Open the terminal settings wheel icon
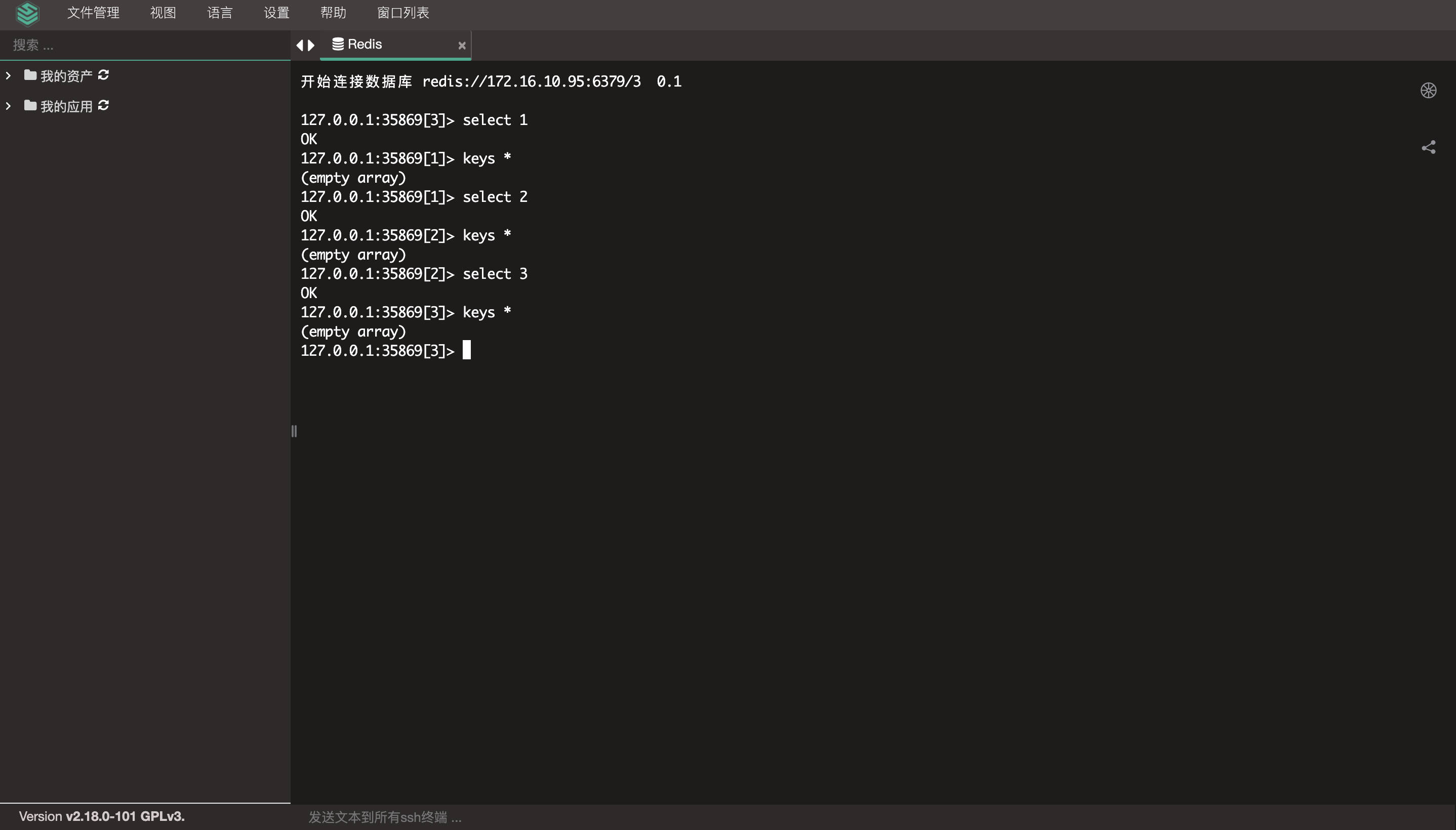This screenshot has height=830, width=1456. [1428, 90]
